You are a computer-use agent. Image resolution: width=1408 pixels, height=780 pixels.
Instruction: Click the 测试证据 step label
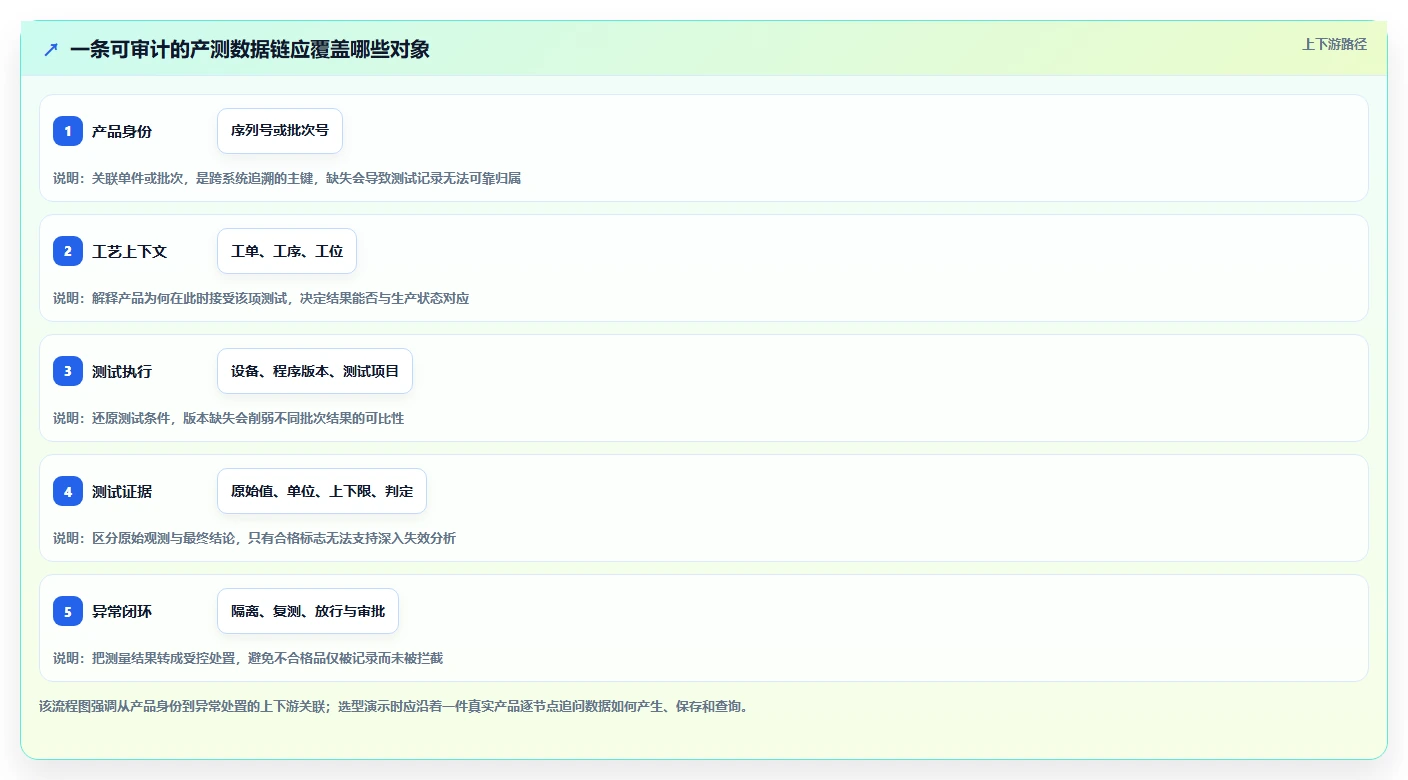click(x=122, y=491)
